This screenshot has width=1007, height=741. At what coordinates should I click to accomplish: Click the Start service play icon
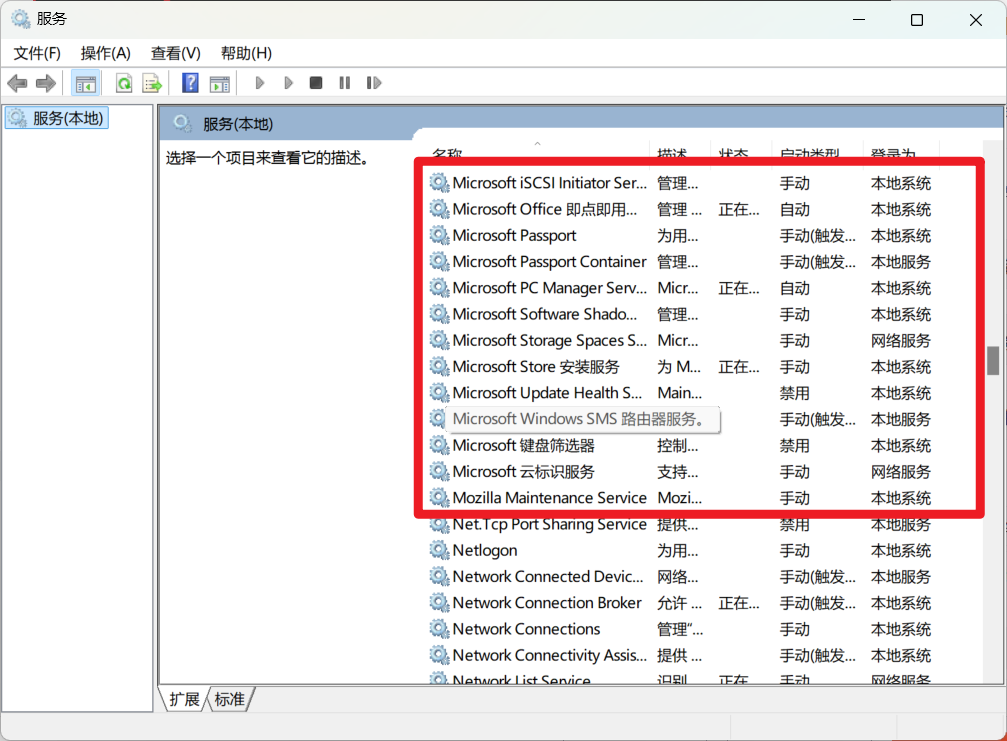tap(259, 83)
